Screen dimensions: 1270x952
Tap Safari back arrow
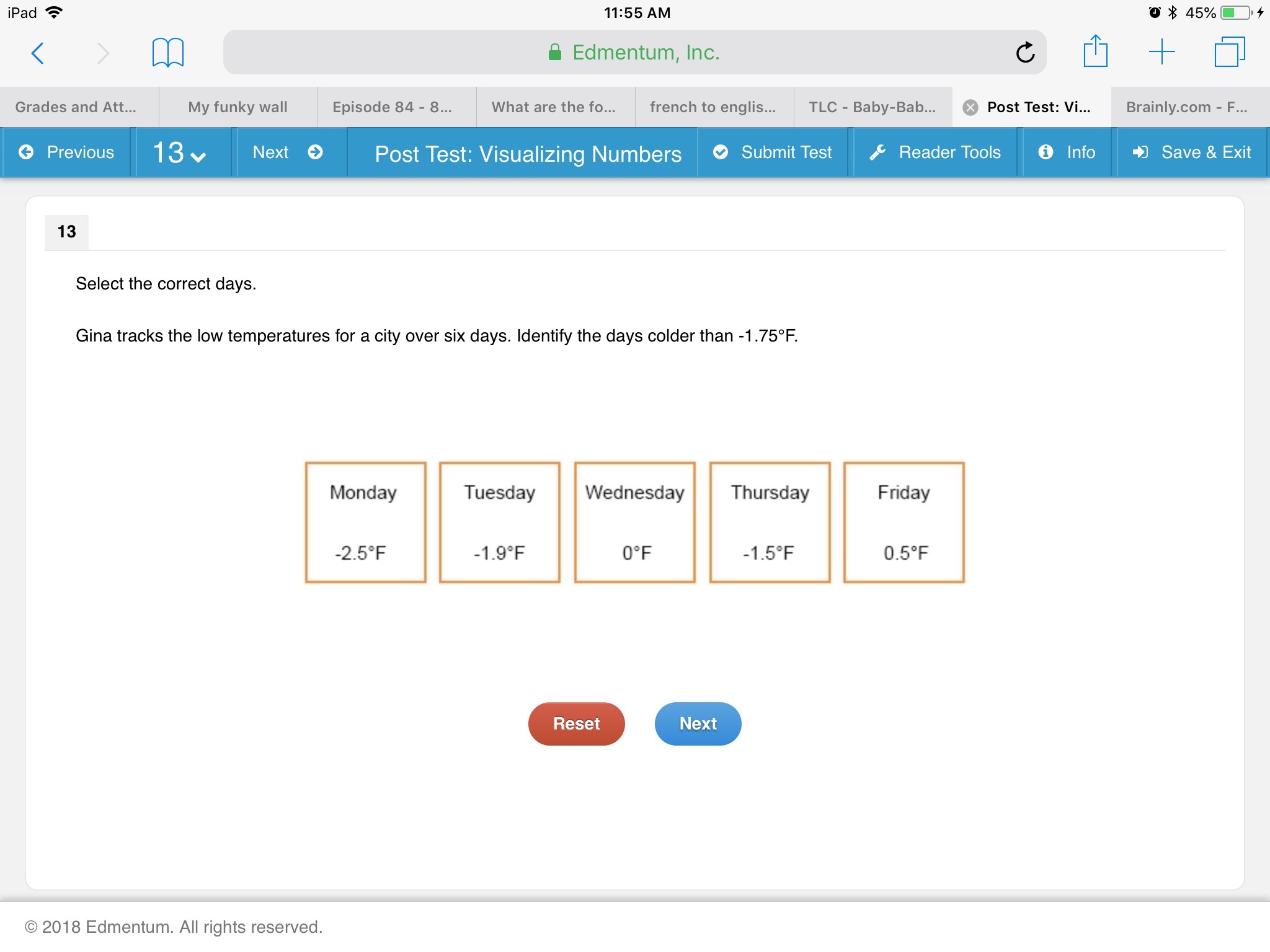38,53
